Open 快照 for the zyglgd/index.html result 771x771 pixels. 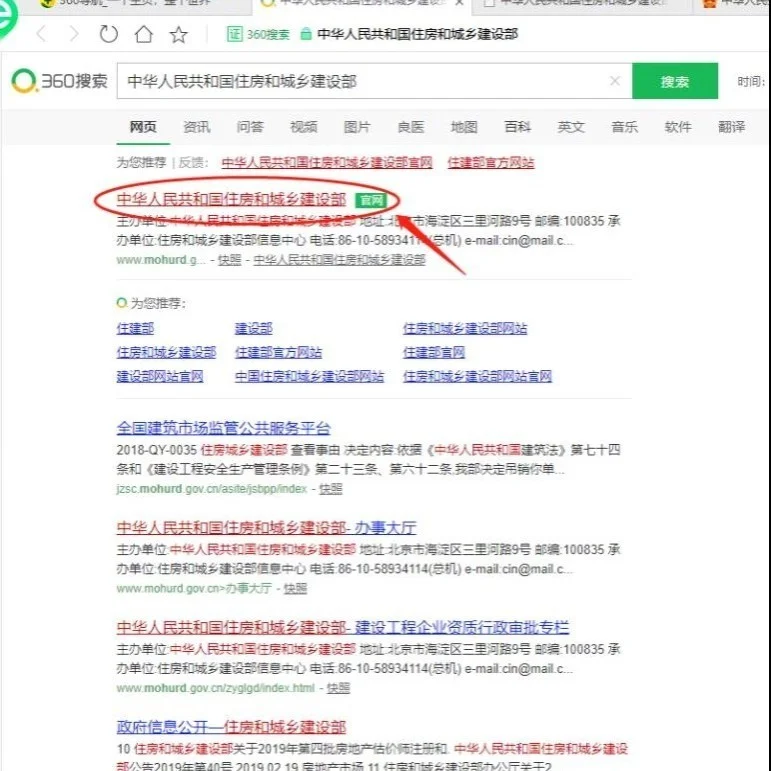coord(338,687)
